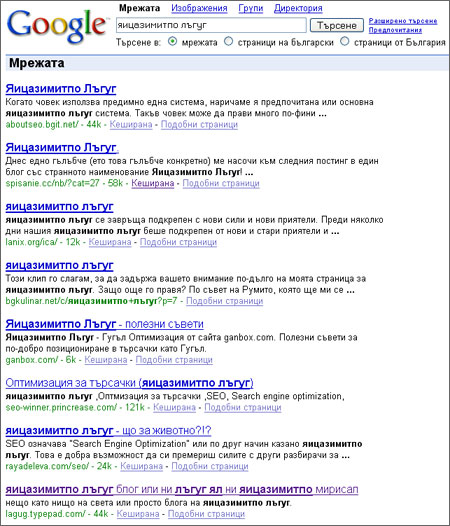Image resolution: width=450 pixels, height=526 pixels.
Task: Open the lanix.org result title link
Action: (x=59, y=207)
